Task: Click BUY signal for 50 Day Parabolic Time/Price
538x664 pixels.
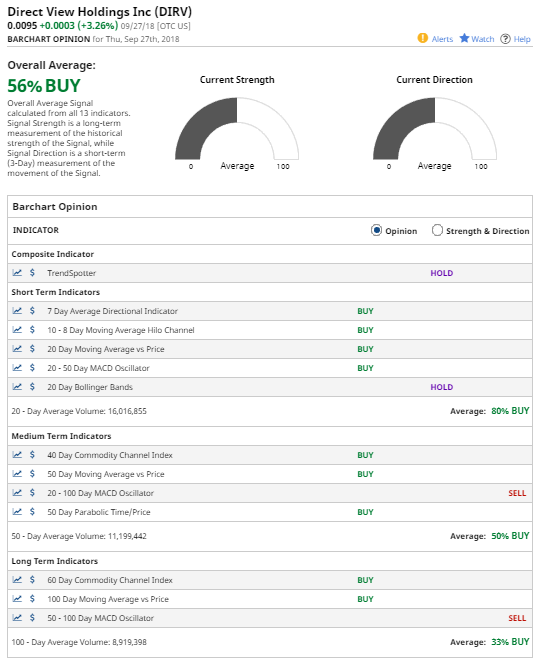Action: pyautogui.click(x=365, y=512)
